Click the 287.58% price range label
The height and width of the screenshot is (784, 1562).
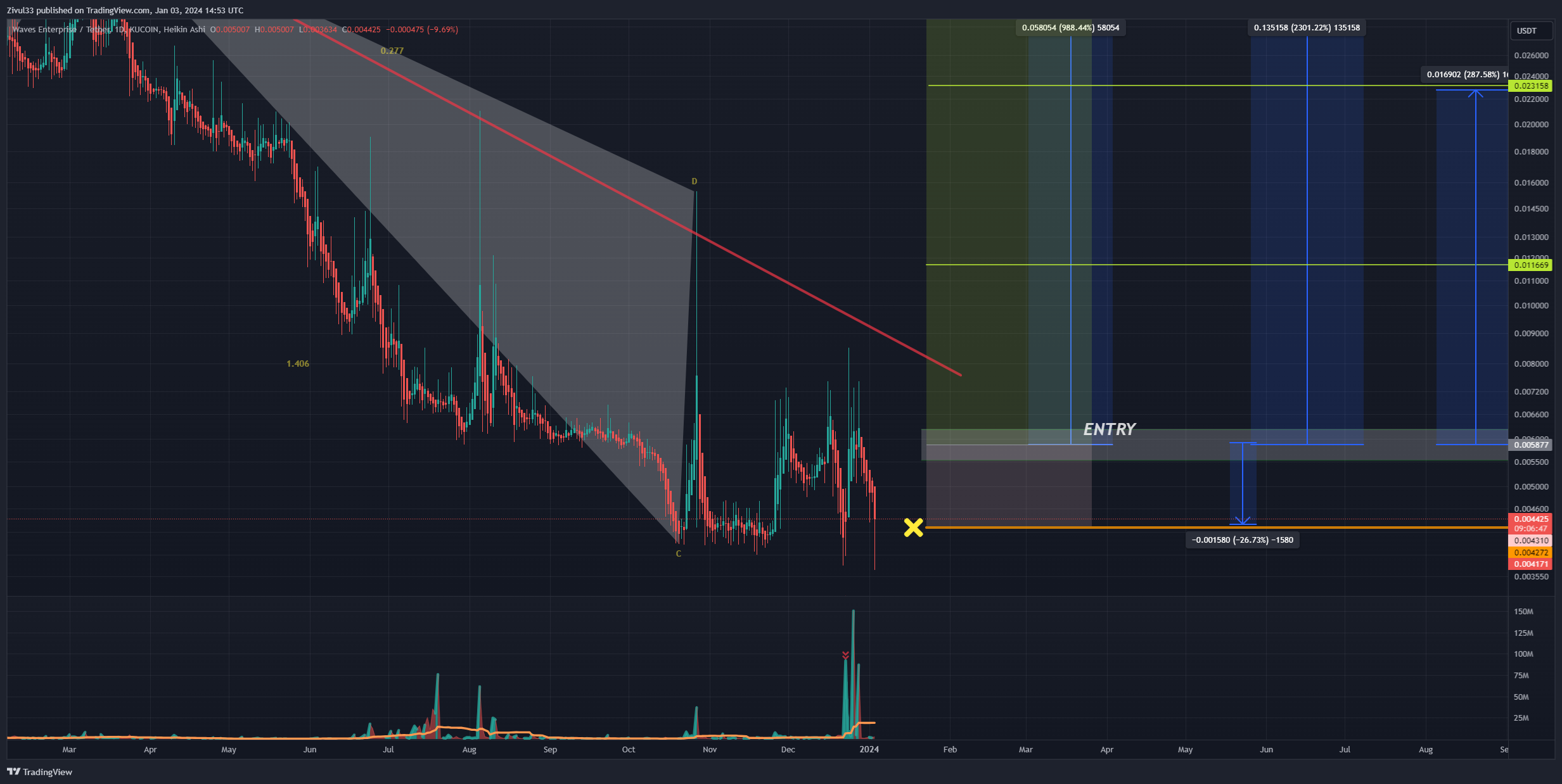pyautogui.click(x=1464, y=75)
